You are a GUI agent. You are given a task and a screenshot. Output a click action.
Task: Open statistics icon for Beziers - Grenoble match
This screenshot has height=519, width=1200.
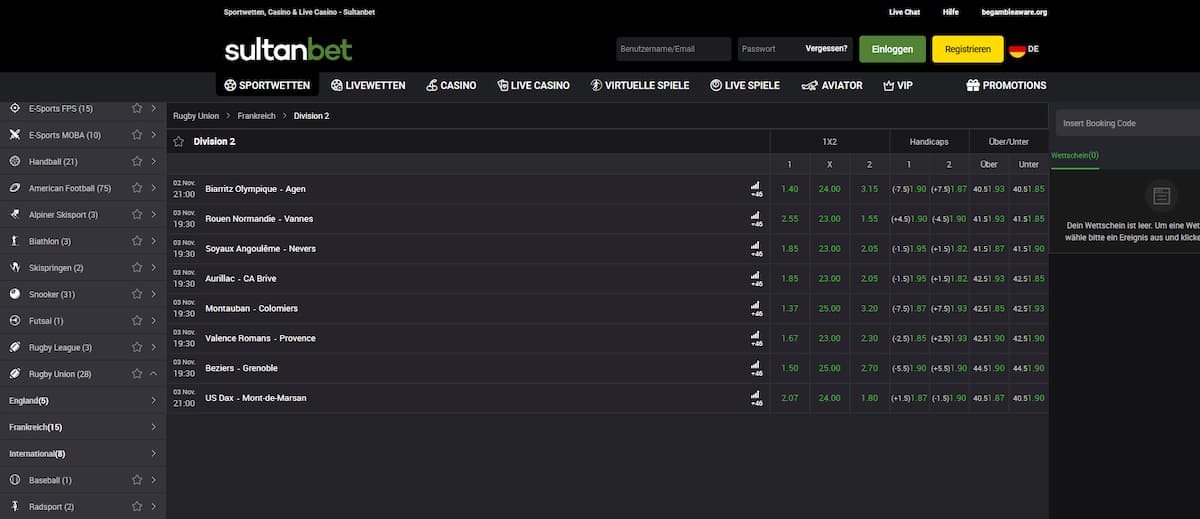click(755, 368)
